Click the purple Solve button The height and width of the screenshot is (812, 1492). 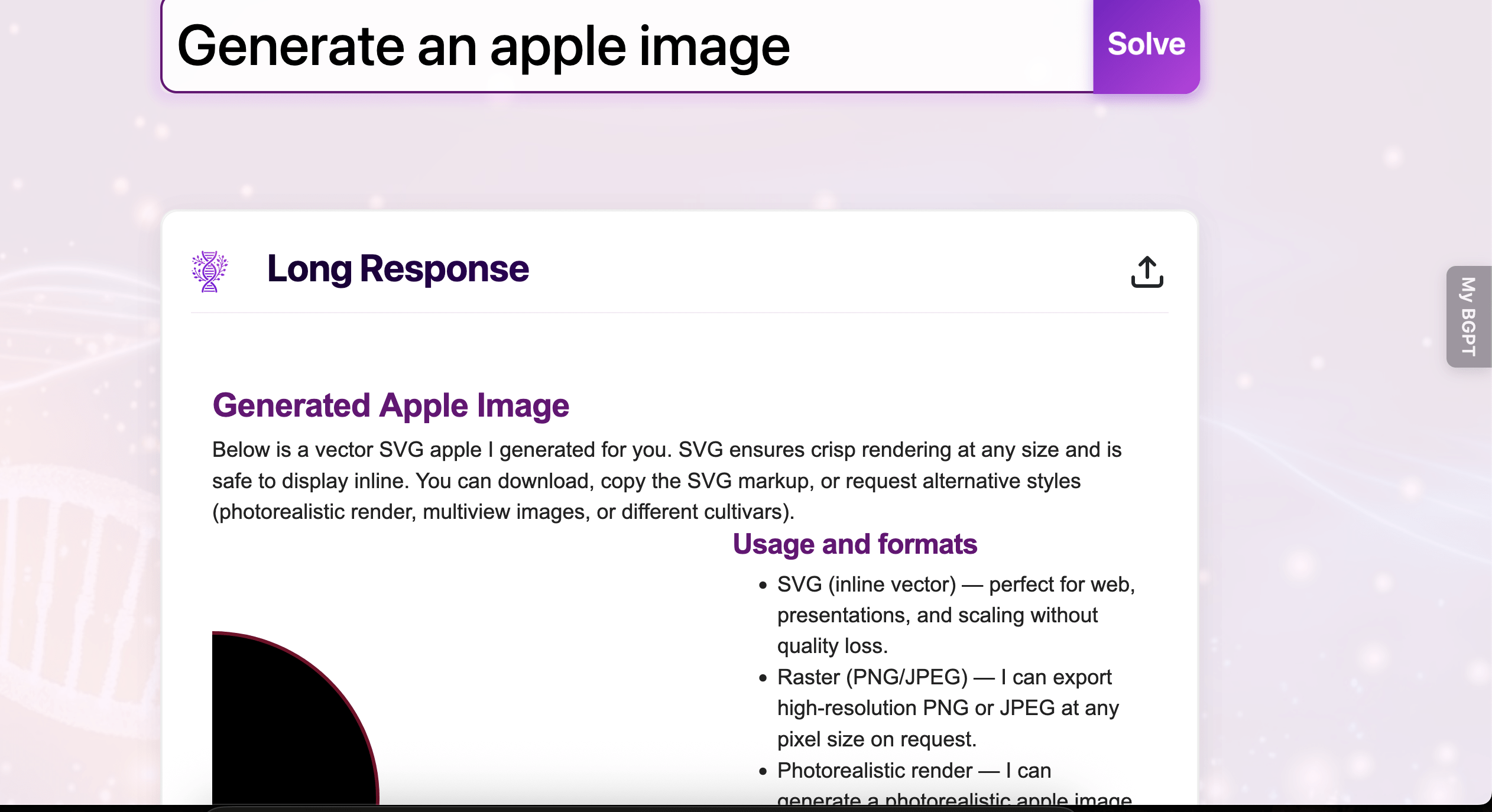click(1146, 45)
